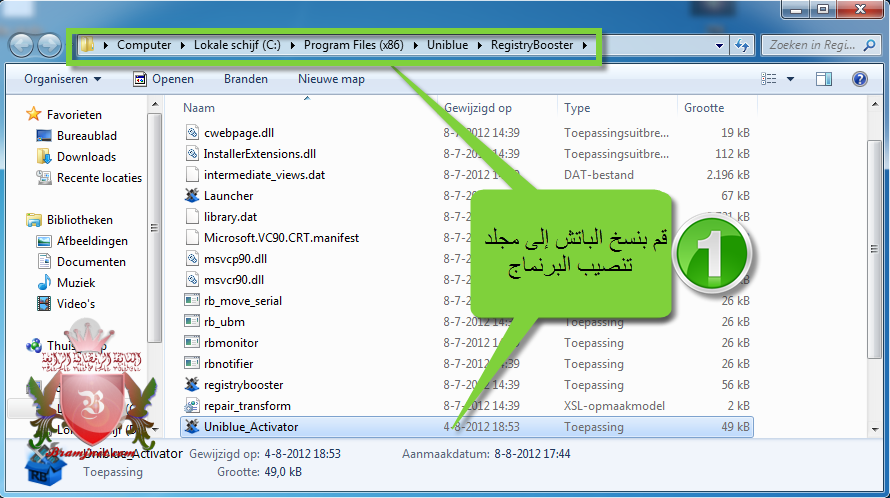Open address bar history dropdown
Image resolution: width=890 pixels, height=498 pixels.
pos(719,45)
